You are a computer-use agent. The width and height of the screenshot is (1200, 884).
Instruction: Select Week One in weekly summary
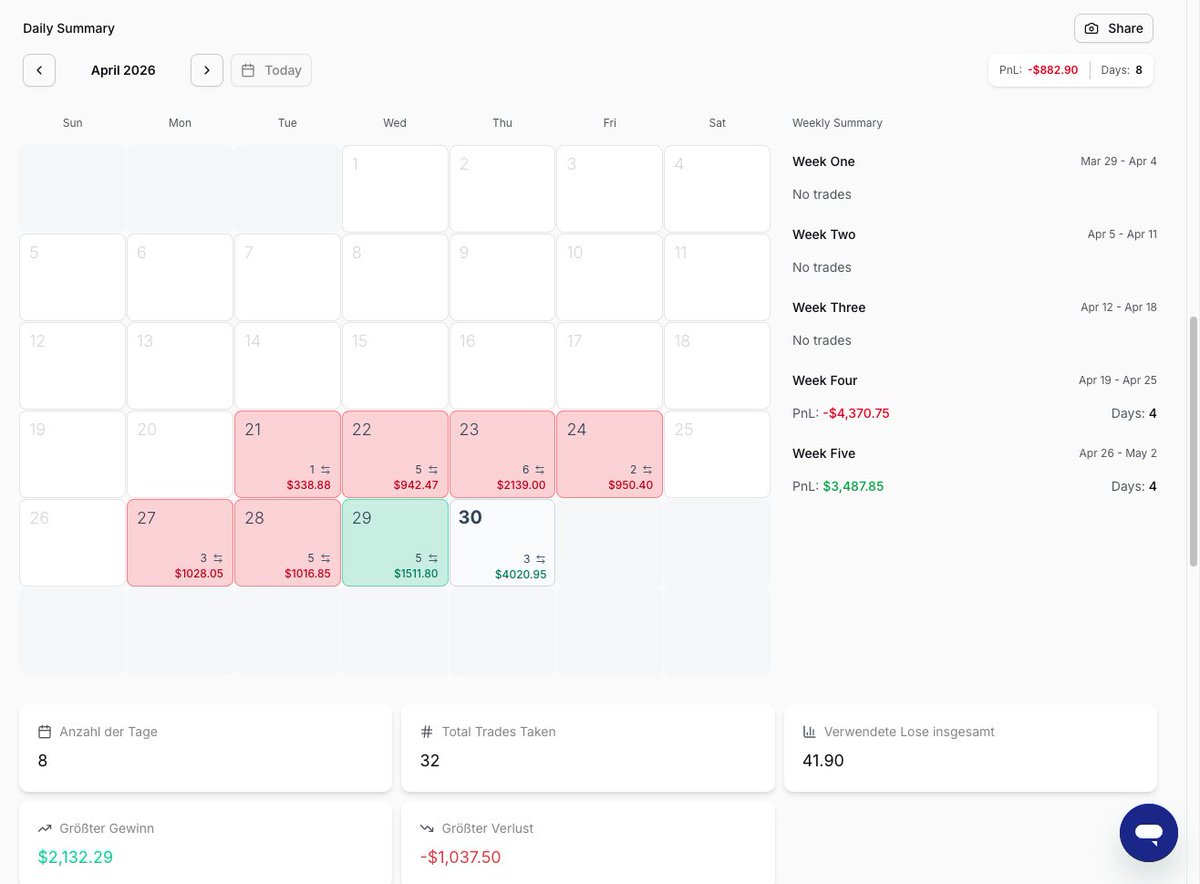click(823, 161)
